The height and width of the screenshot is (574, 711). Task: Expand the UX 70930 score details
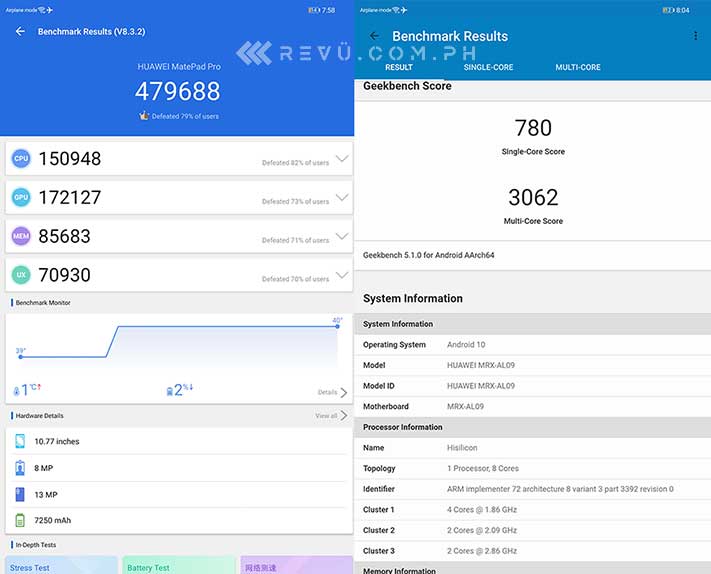tap(342, 275)
